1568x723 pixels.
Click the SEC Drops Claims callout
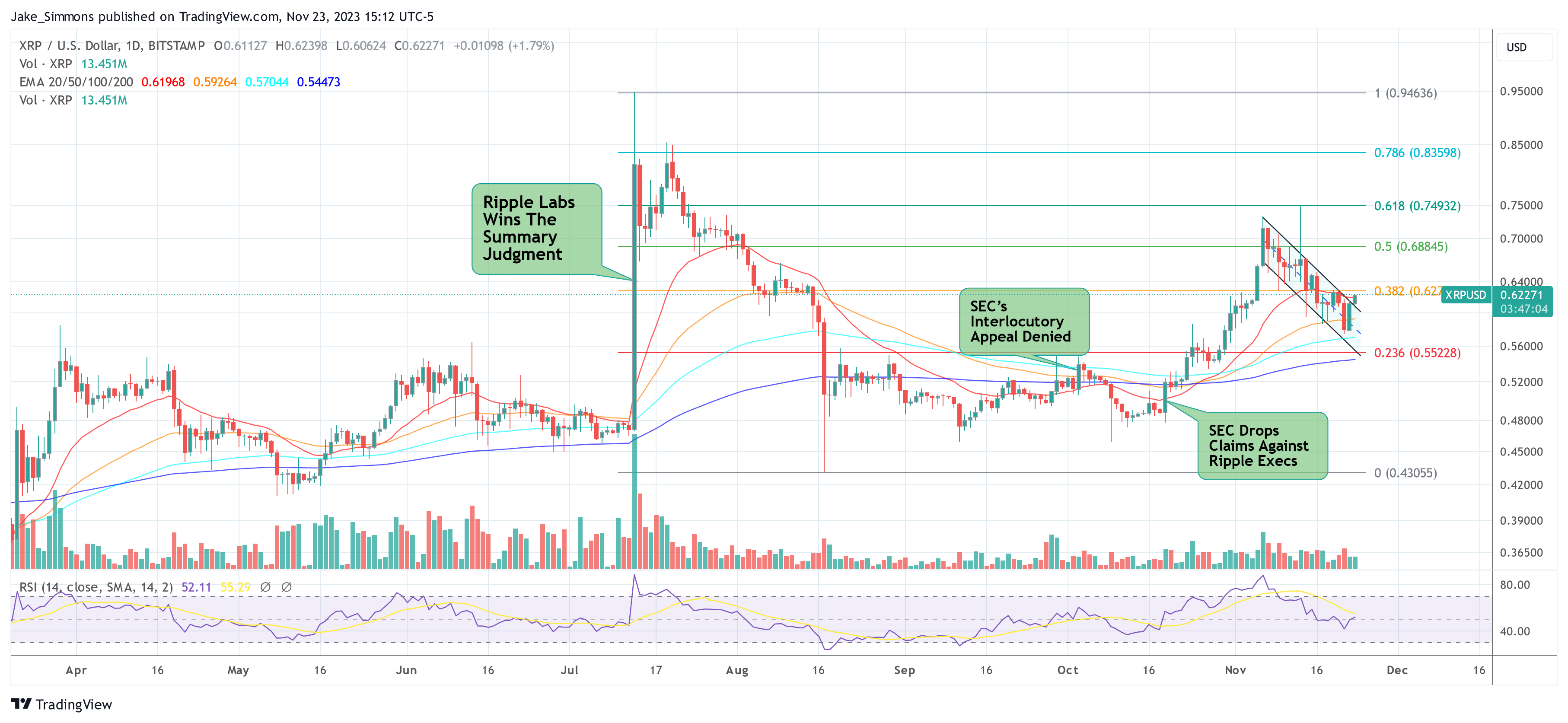1262,446
